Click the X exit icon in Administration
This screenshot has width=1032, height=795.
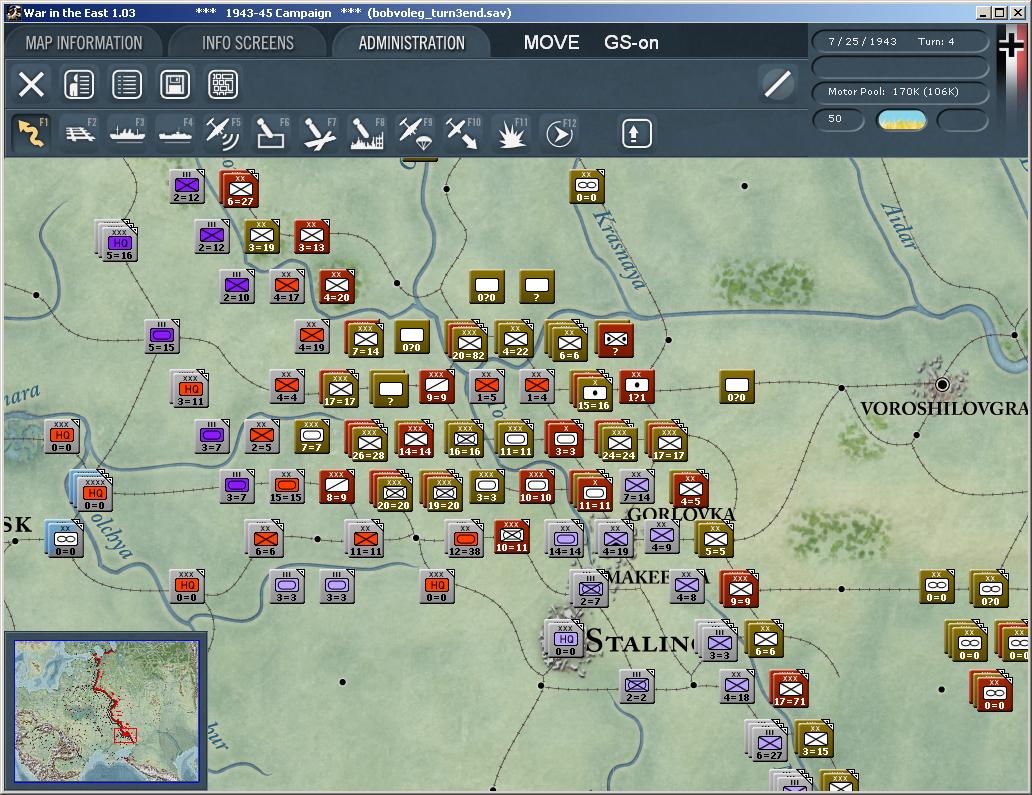coord(31,85)
